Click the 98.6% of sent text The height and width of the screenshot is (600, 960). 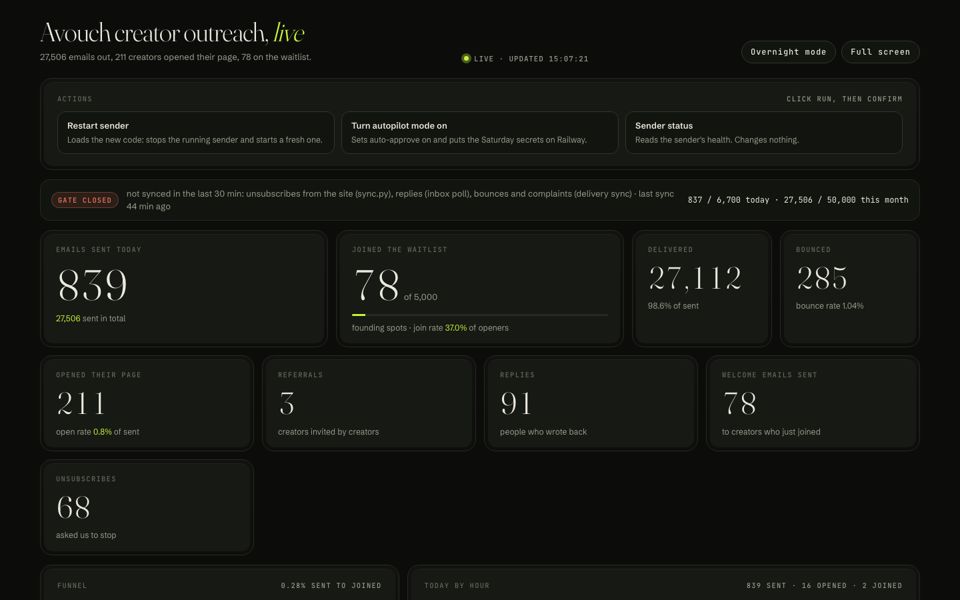click(x=673, y=306)
